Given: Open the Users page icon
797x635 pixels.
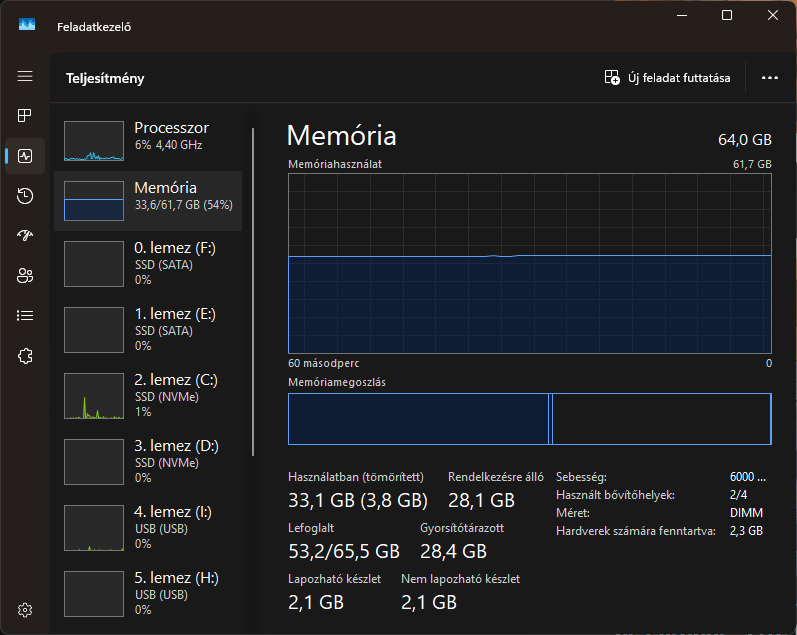Looking at the screenshot, I should pos(25,276).
